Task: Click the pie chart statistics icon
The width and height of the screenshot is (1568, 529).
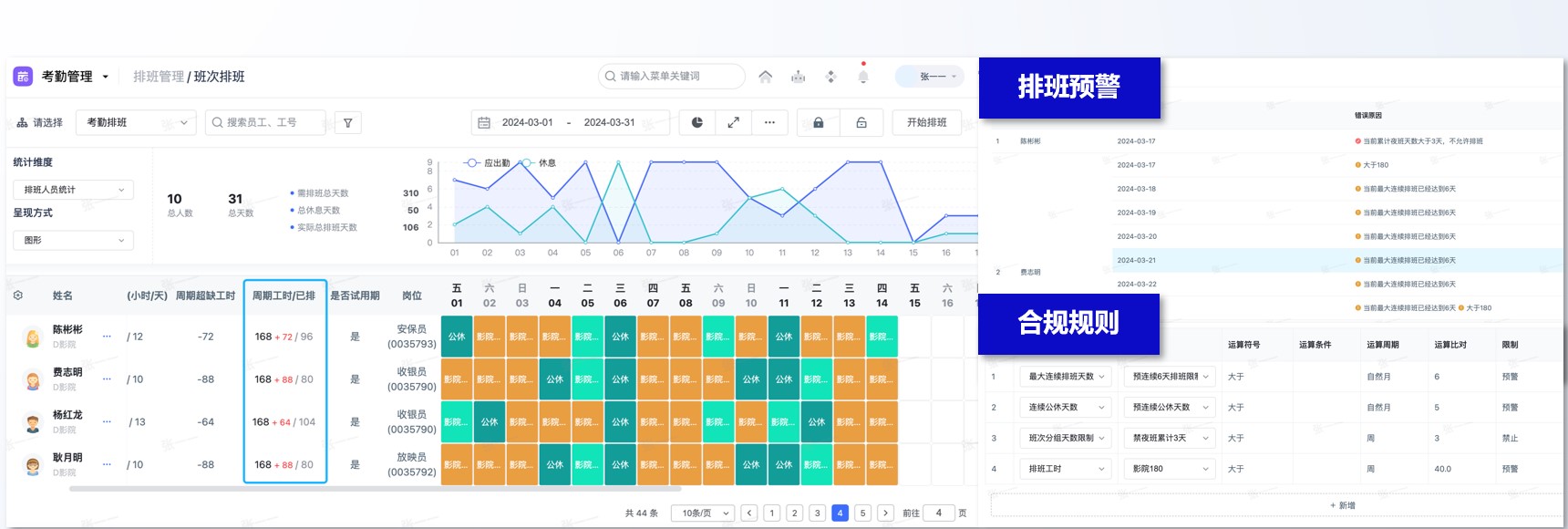Action: pos(696,122)
